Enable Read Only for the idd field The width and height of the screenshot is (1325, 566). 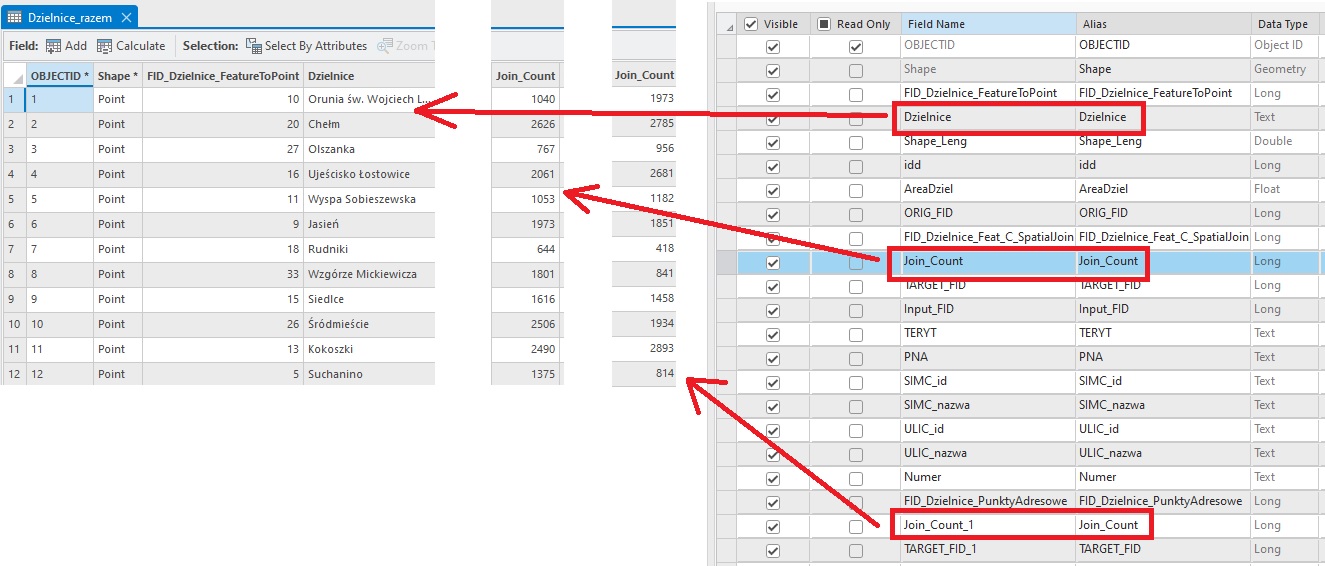[x=855, y=166]
